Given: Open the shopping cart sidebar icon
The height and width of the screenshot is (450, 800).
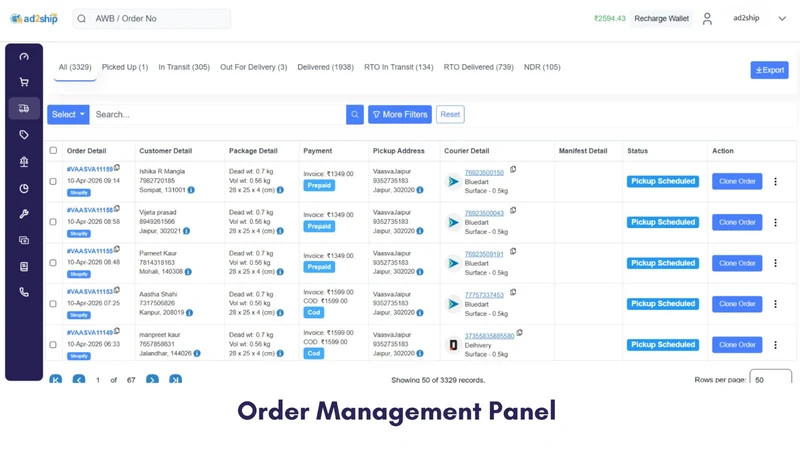Looking at the screenshot, I should [x=24, y=82].
